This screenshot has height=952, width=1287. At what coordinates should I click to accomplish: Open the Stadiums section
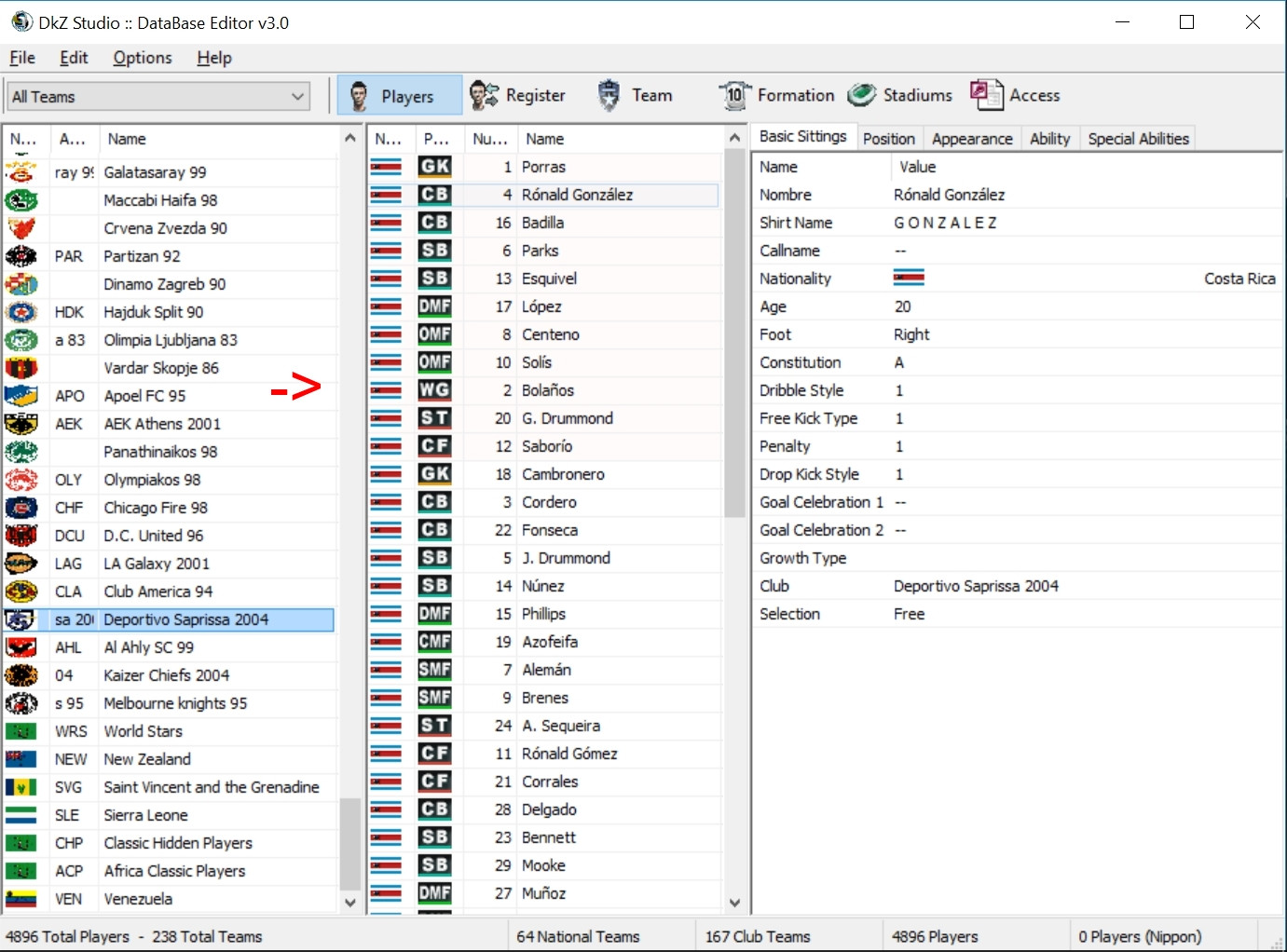900,95
